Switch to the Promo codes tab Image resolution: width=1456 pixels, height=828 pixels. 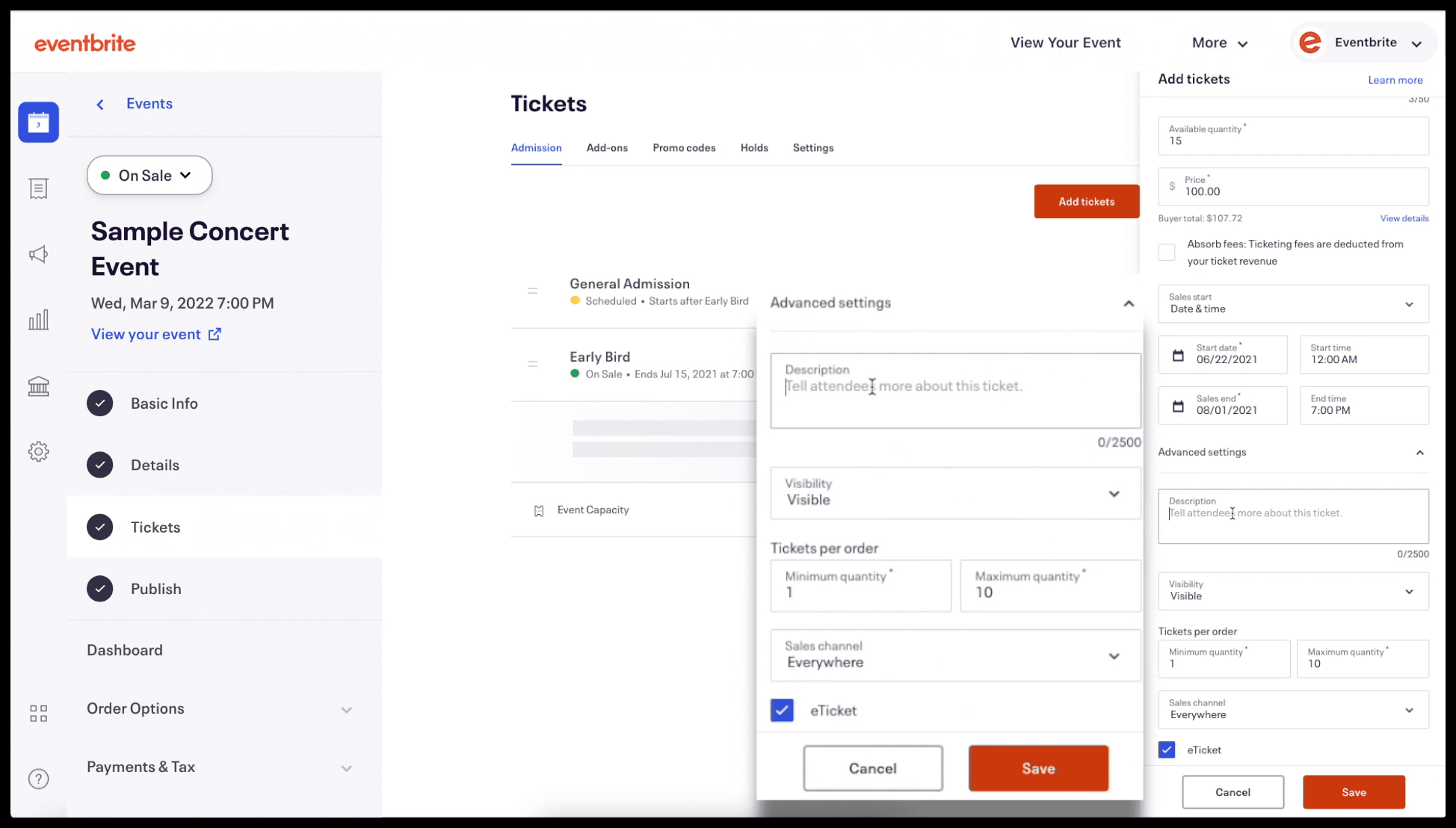tap(683, 147)
